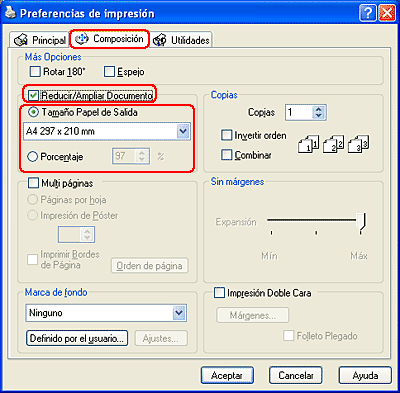Uncheck Reducir/Ampliar Documento
The height and width of the screenshot is (393, 400).
tap(33, 95)
